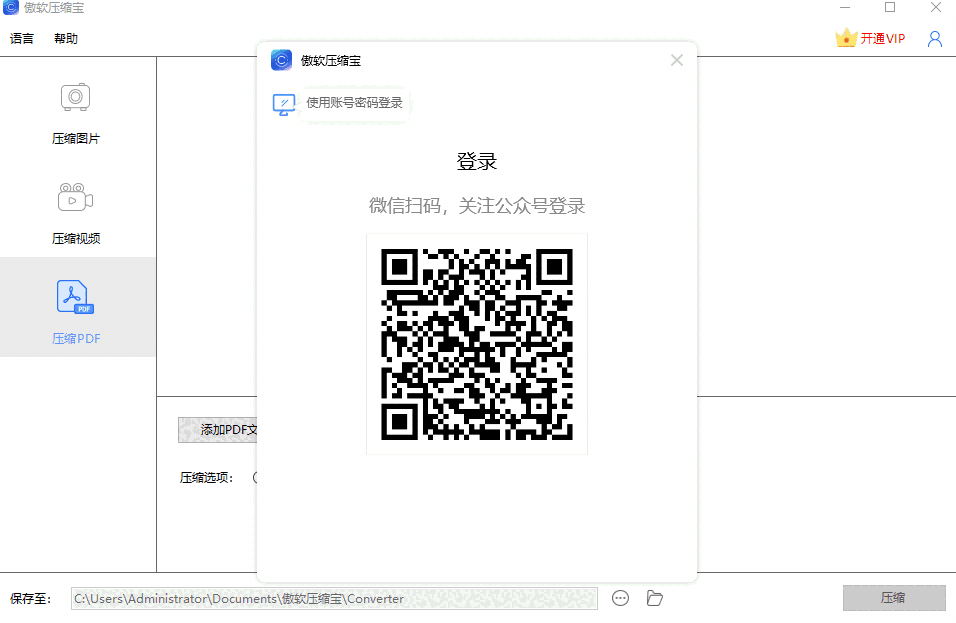The height and width of the screenshot is (623, 956).
Task: Select the 压缩PDF tool in the sidebar
Action: tap(76, 310)
